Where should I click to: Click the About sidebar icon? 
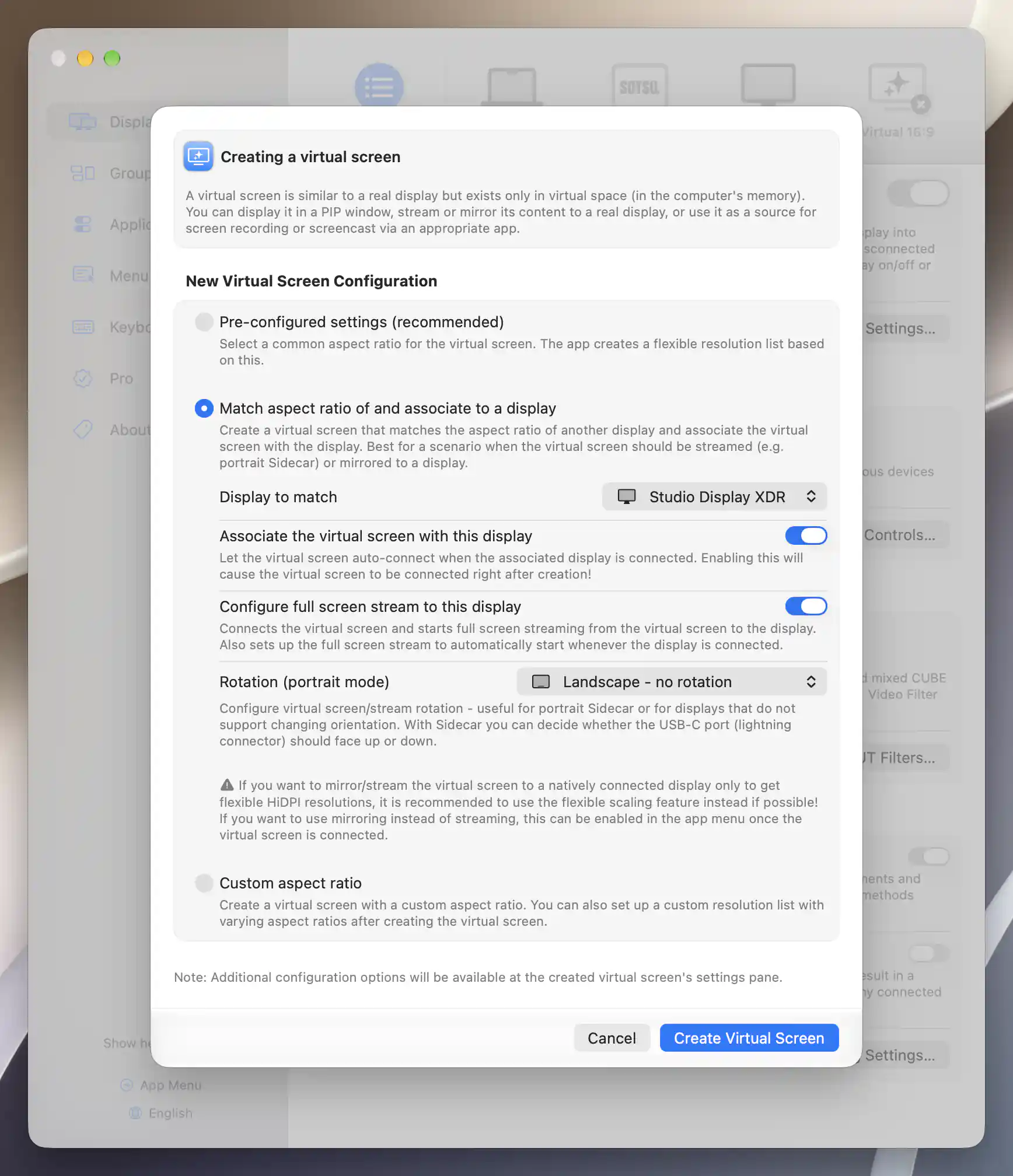tap(82, 429)
